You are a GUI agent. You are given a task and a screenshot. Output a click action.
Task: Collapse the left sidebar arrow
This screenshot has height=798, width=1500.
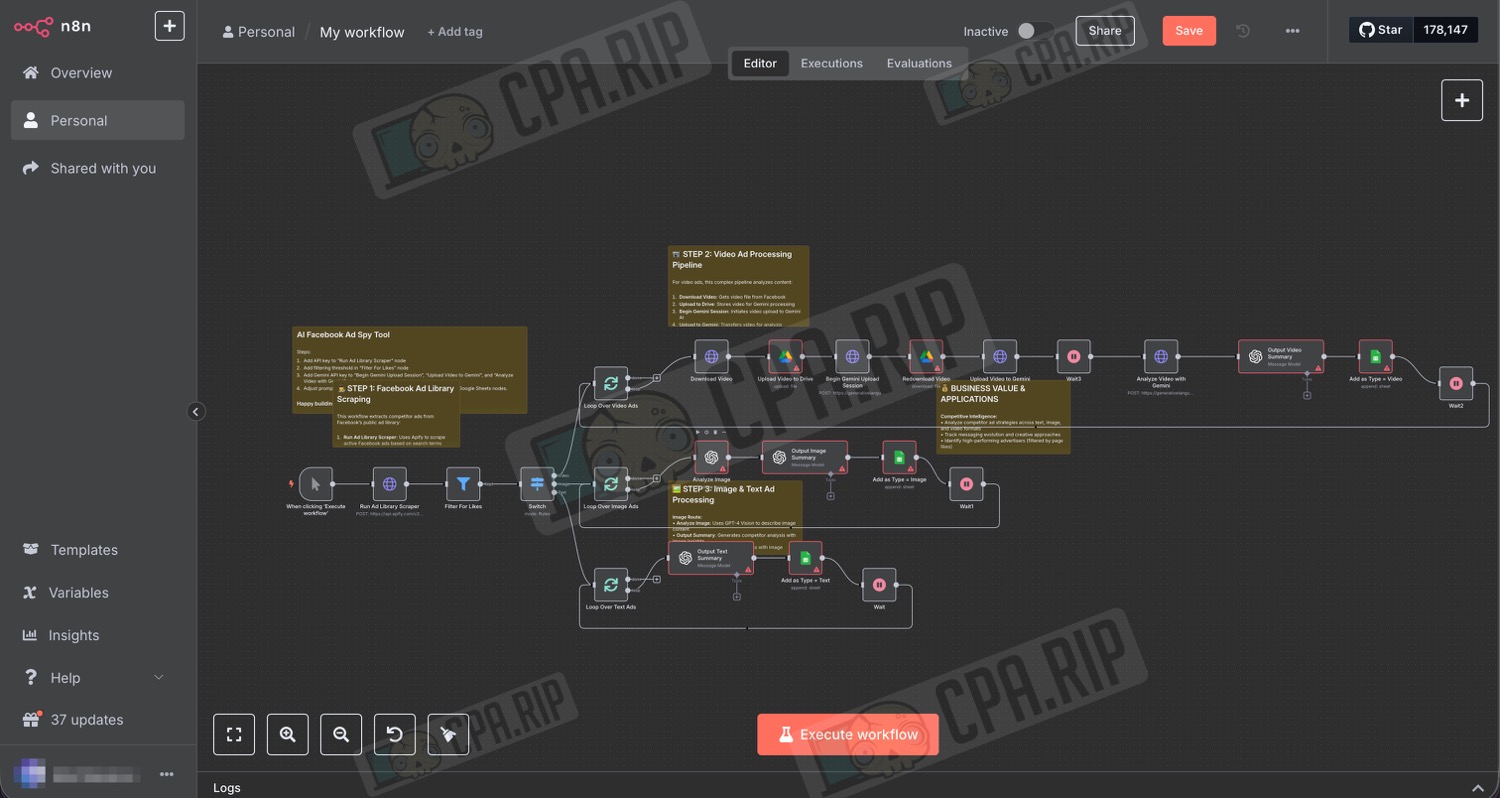click(x=196, y=411)
